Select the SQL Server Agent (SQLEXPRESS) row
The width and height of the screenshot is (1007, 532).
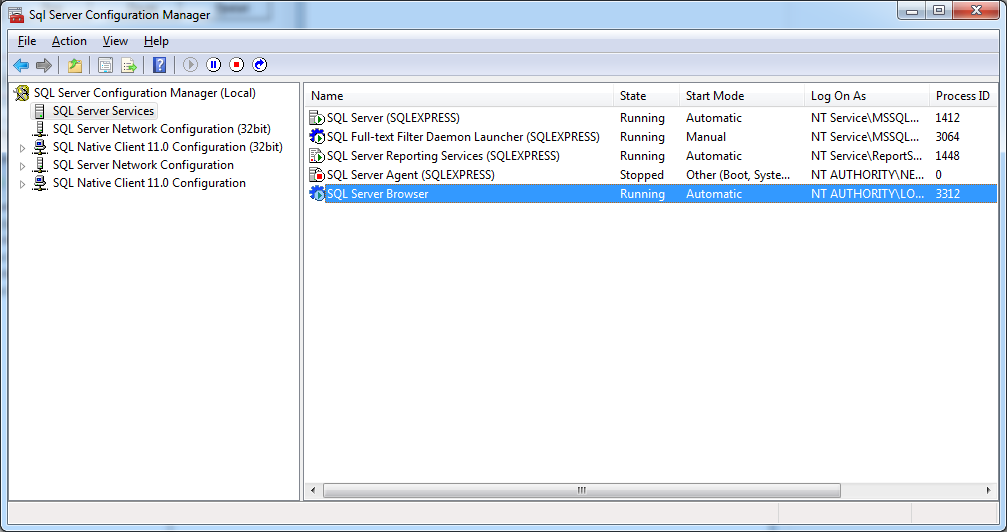click(x=410, y=175)
